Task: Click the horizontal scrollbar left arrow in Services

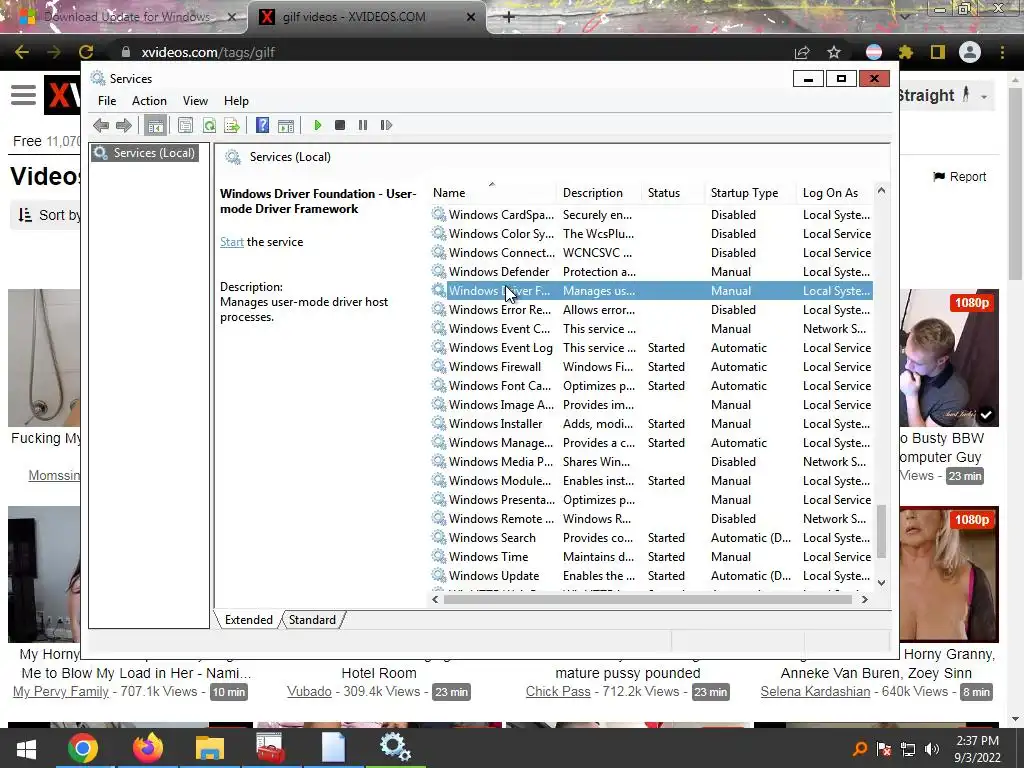Action: (436, 599)
